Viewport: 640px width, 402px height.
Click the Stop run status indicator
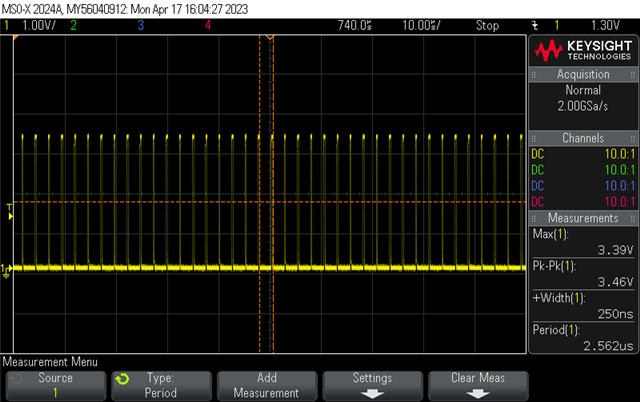(x=487, y=24)
